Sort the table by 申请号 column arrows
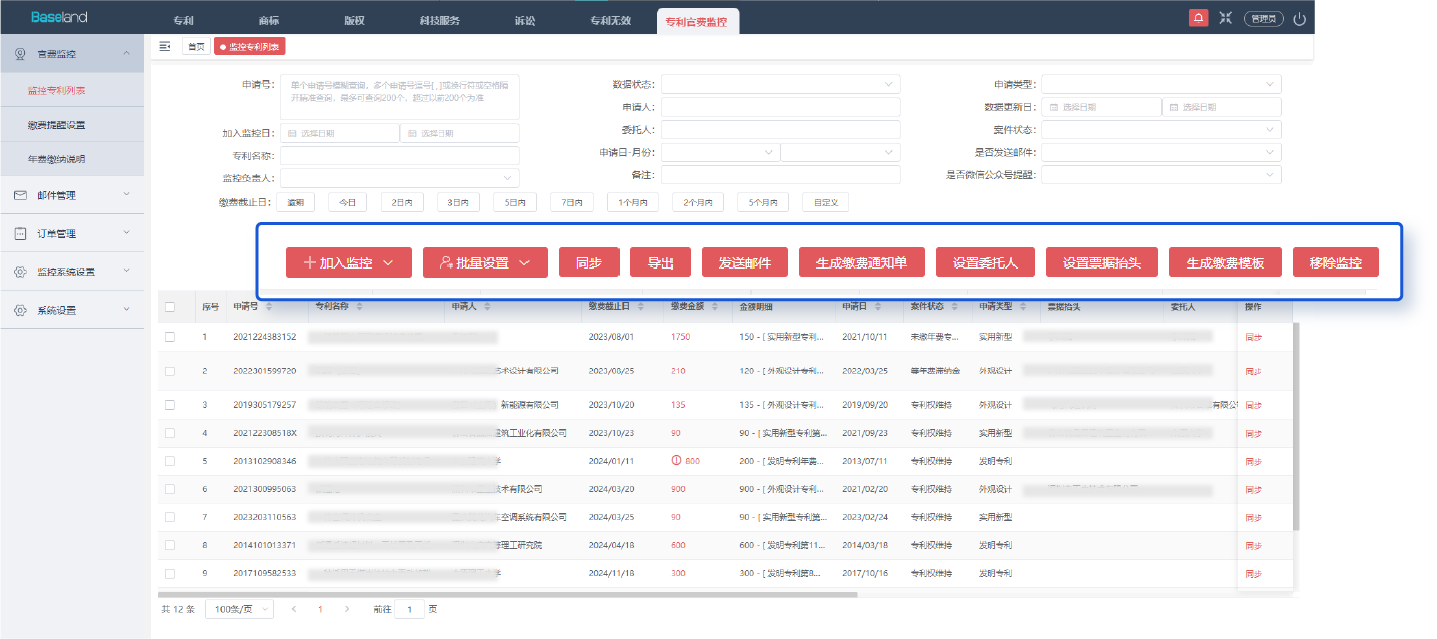Screen dimensions: 1437x639 coord(269,307)
